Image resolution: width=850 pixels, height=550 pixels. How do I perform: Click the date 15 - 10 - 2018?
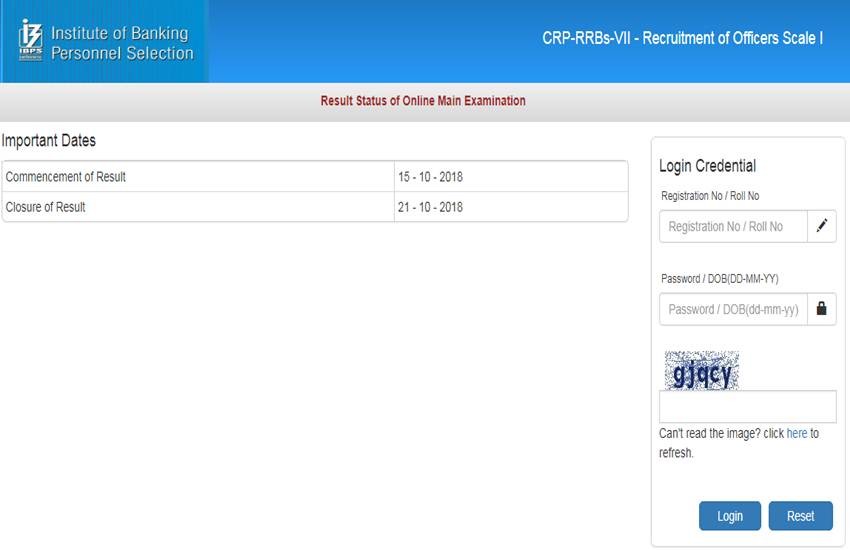[x=430, y=177]
